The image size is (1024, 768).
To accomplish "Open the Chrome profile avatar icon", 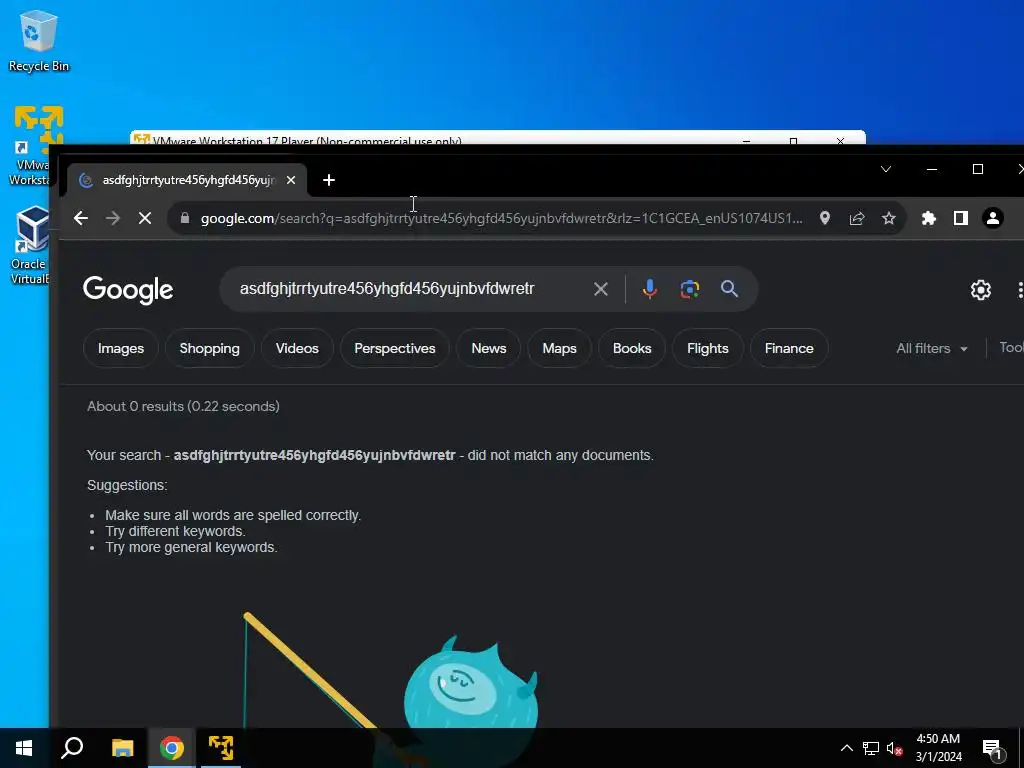I will 993,218.
